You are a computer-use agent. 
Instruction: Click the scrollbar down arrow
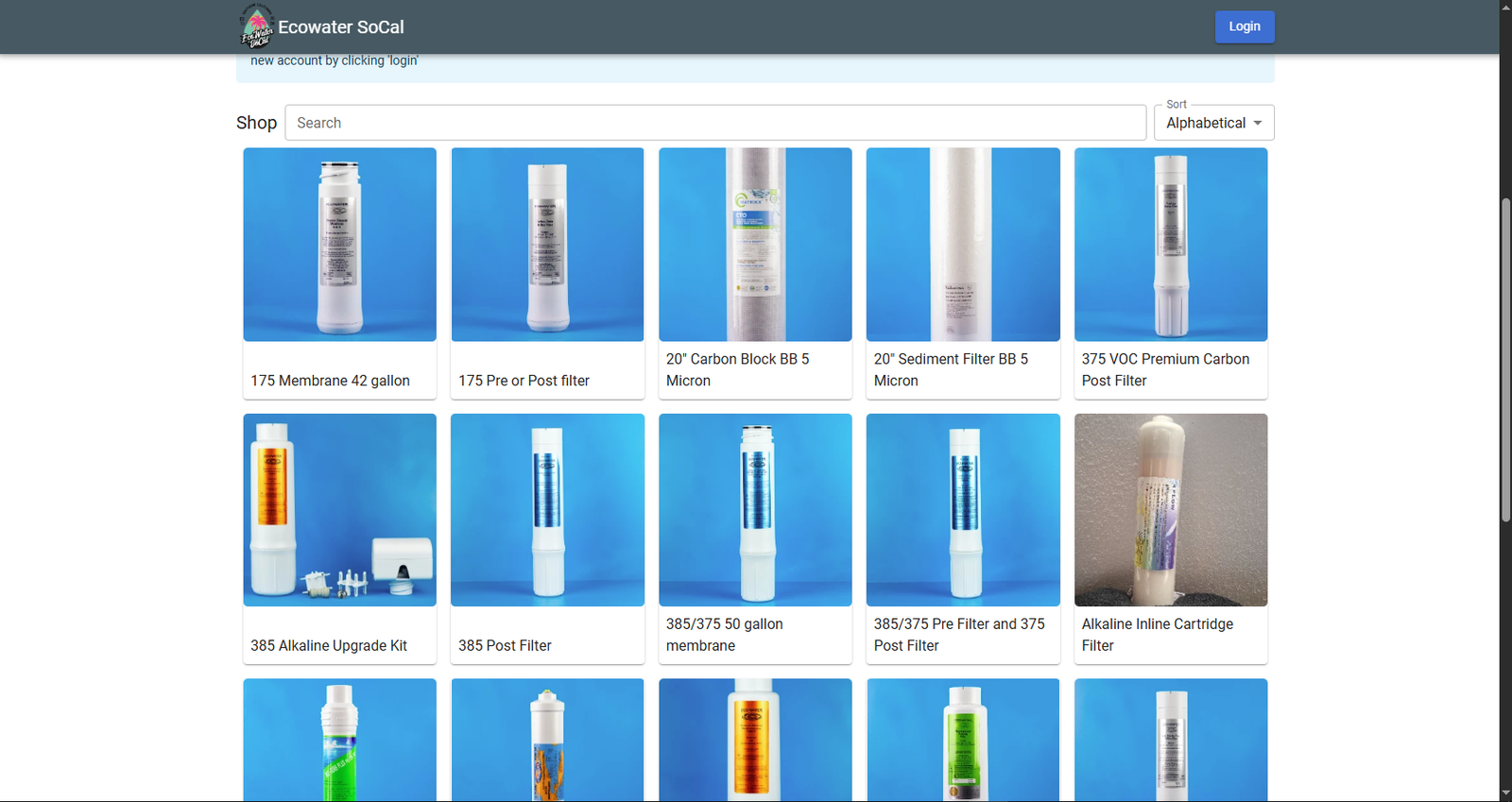1505,793
